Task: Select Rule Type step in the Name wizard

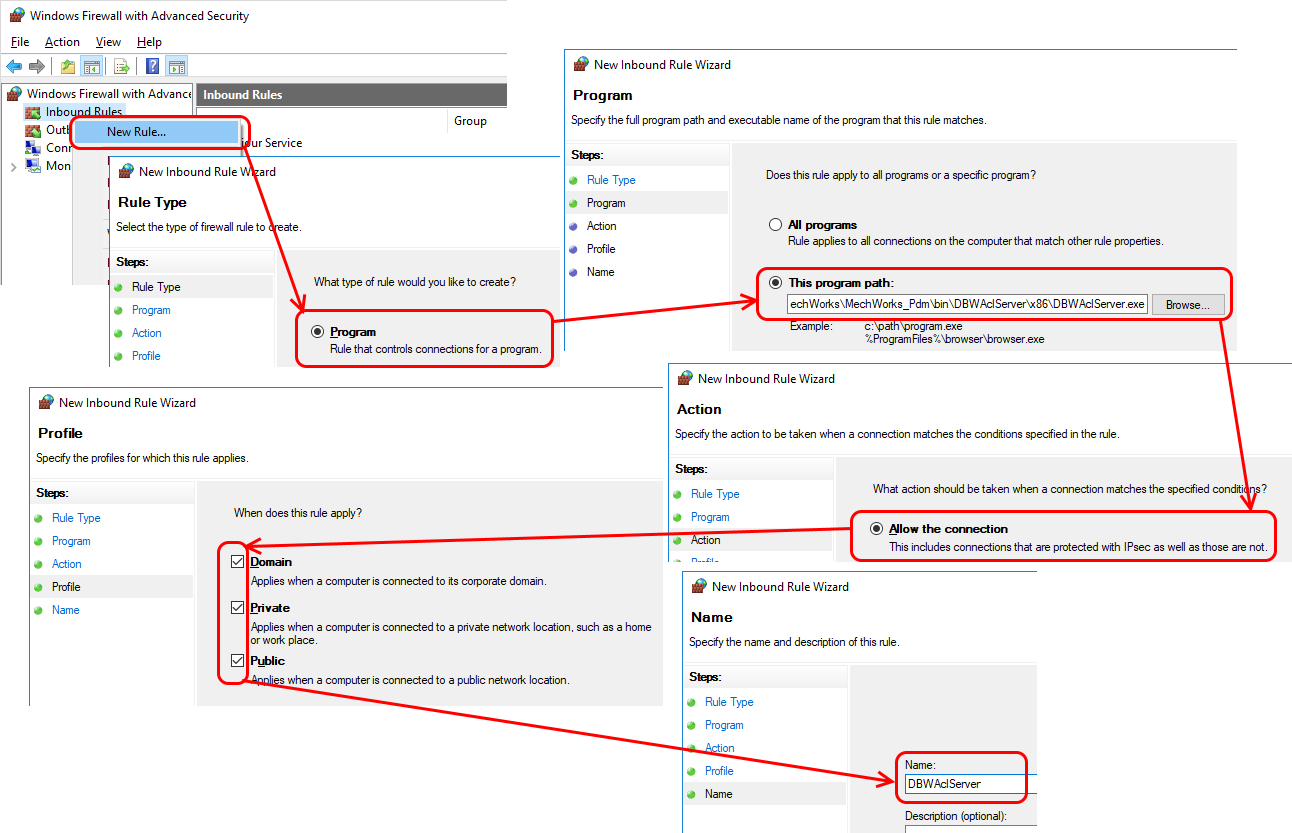Action: (x=729, y=702)
